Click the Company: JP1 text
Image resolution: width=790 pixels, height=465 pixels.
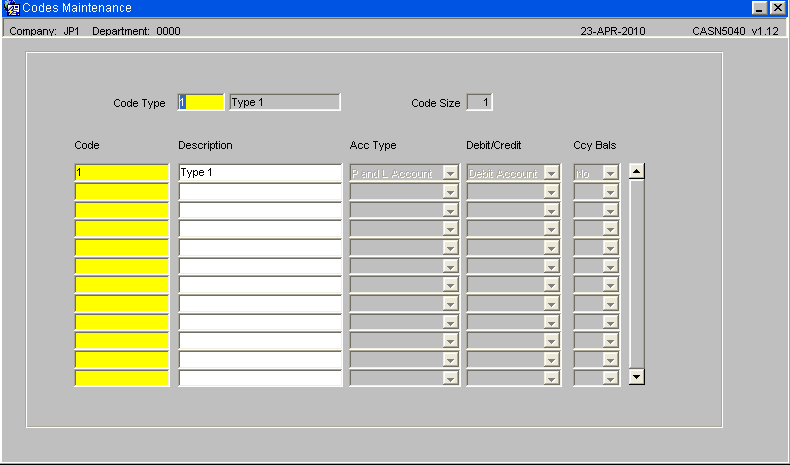click(x=44, y=31)
